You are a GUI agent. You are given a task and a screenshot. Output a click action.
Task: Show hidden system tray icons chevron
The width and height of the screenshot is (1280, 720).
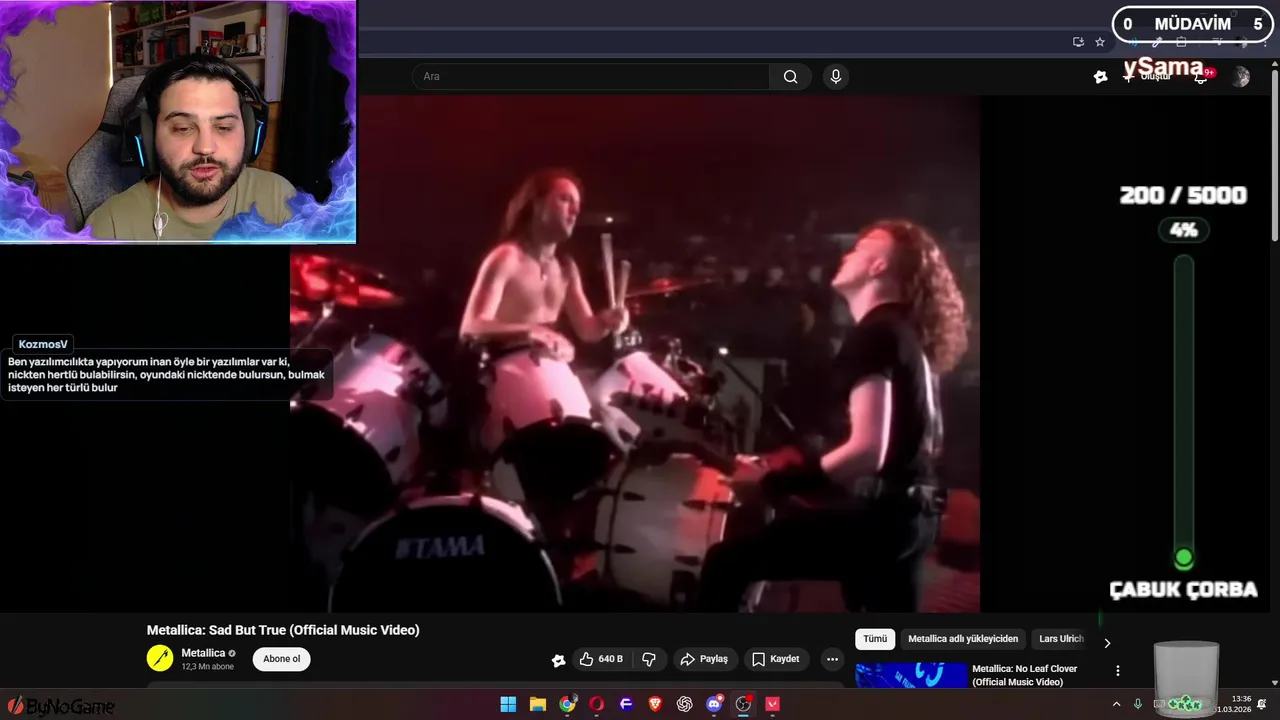1116,704
